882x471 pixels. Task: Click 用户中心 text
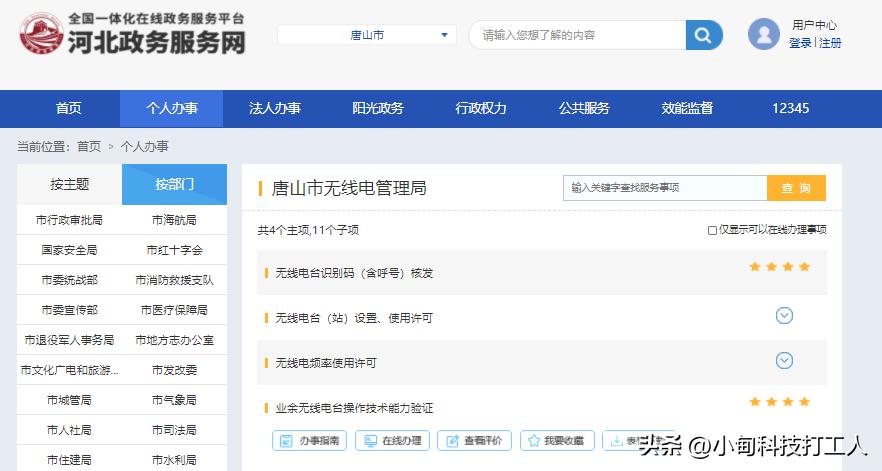pos(814,25)
